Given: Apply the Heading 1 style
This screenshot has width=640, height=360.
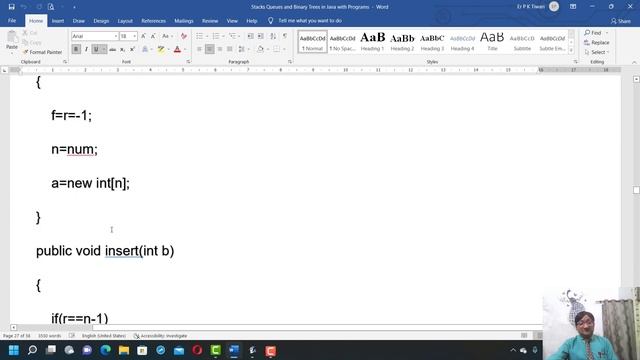Looking at the screenshot, I should click(372, 42).
